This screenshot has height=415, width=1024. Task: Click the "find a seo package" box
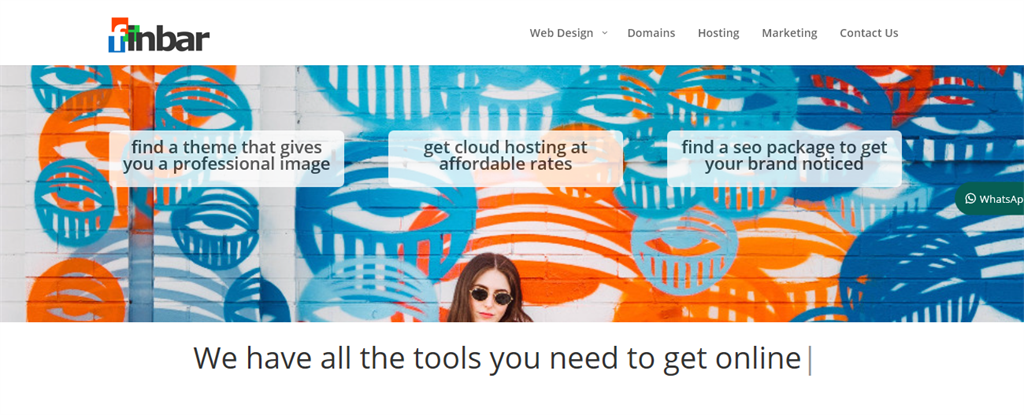(x=784, y=158)
